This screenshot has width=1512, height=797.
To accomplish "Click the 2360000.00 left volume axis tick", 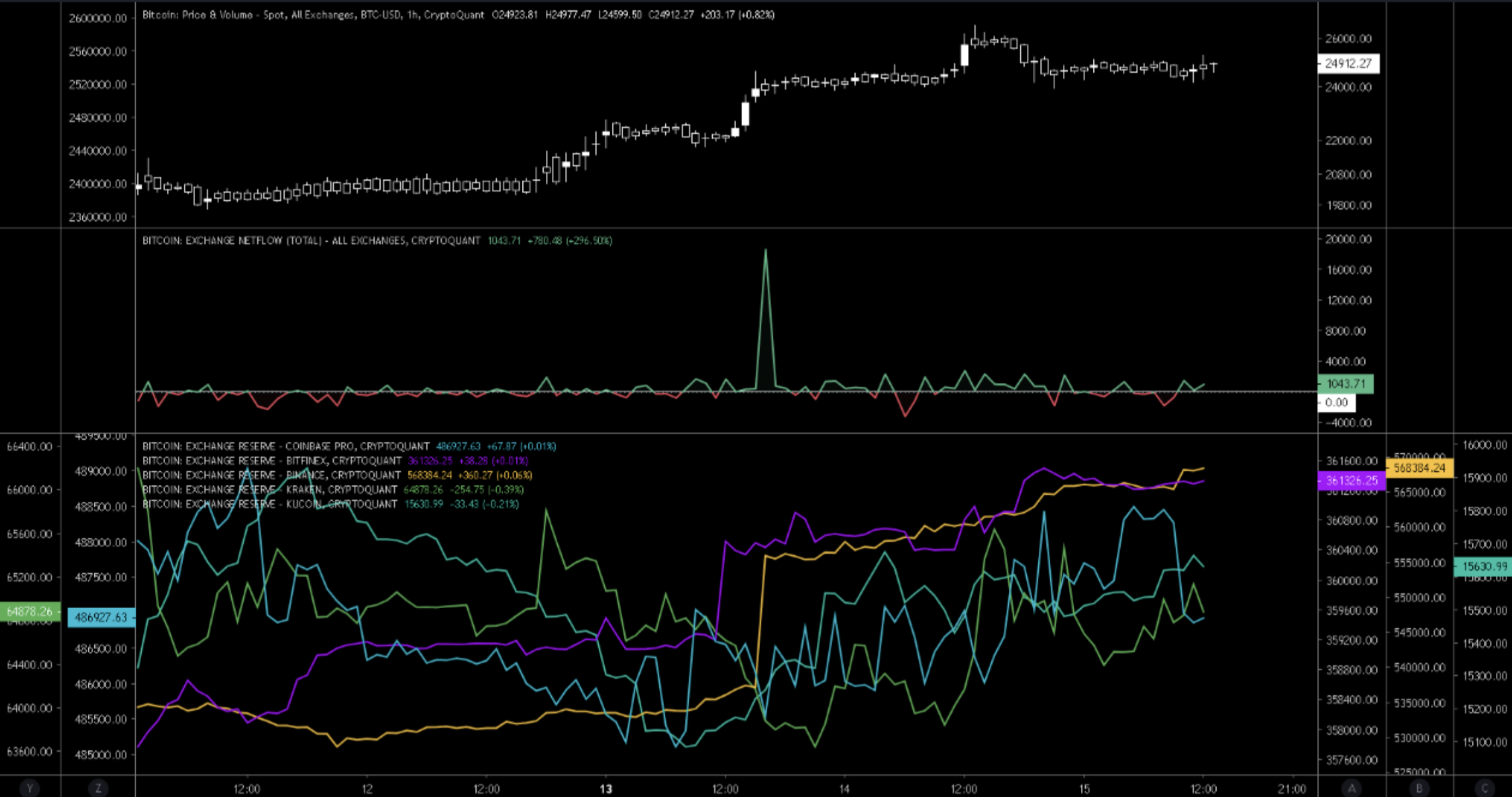I will tap(98, 217).
